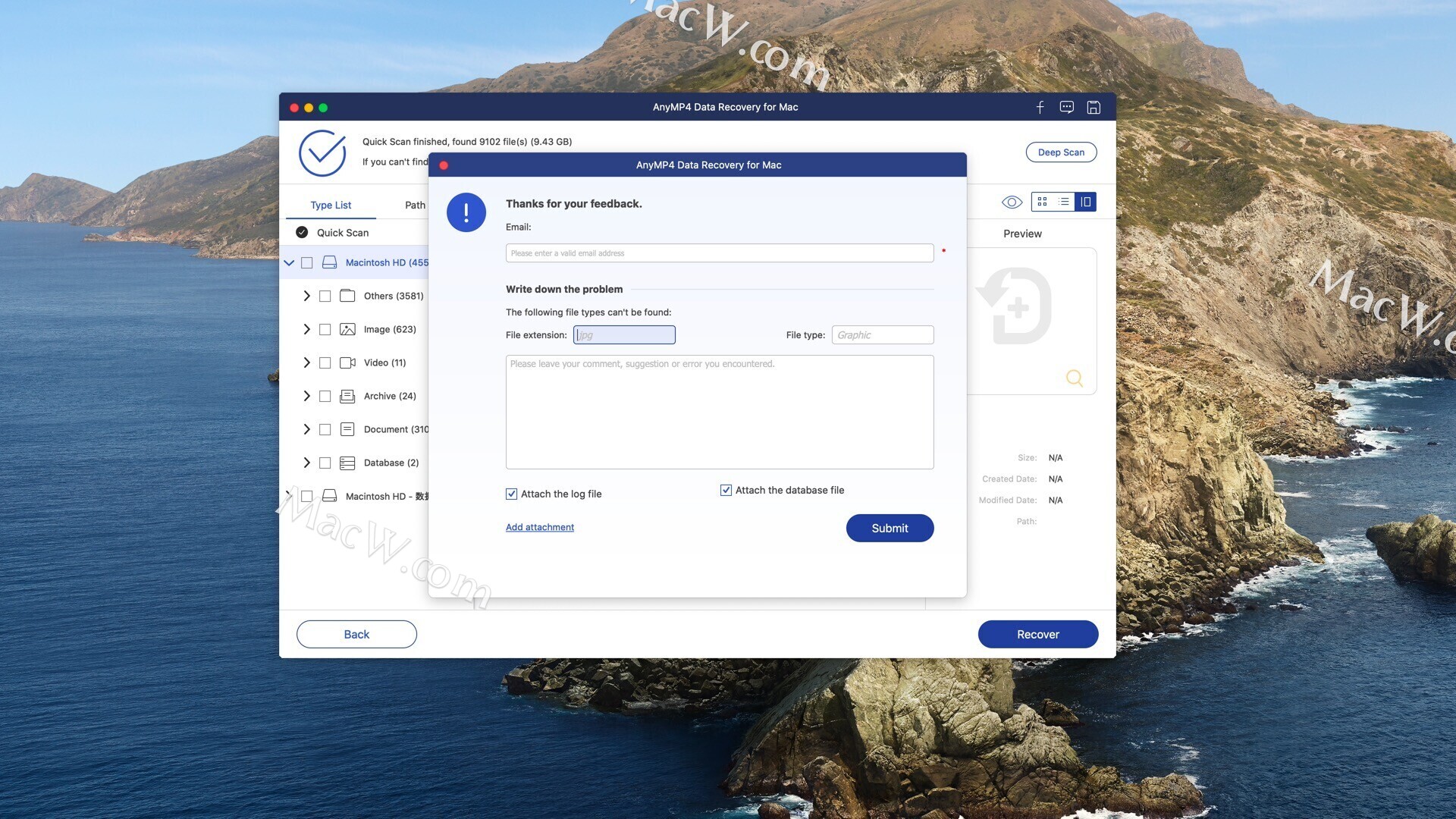
Task: Collapse the Macintosh HD tree node
Action: (x=289, y=262)
